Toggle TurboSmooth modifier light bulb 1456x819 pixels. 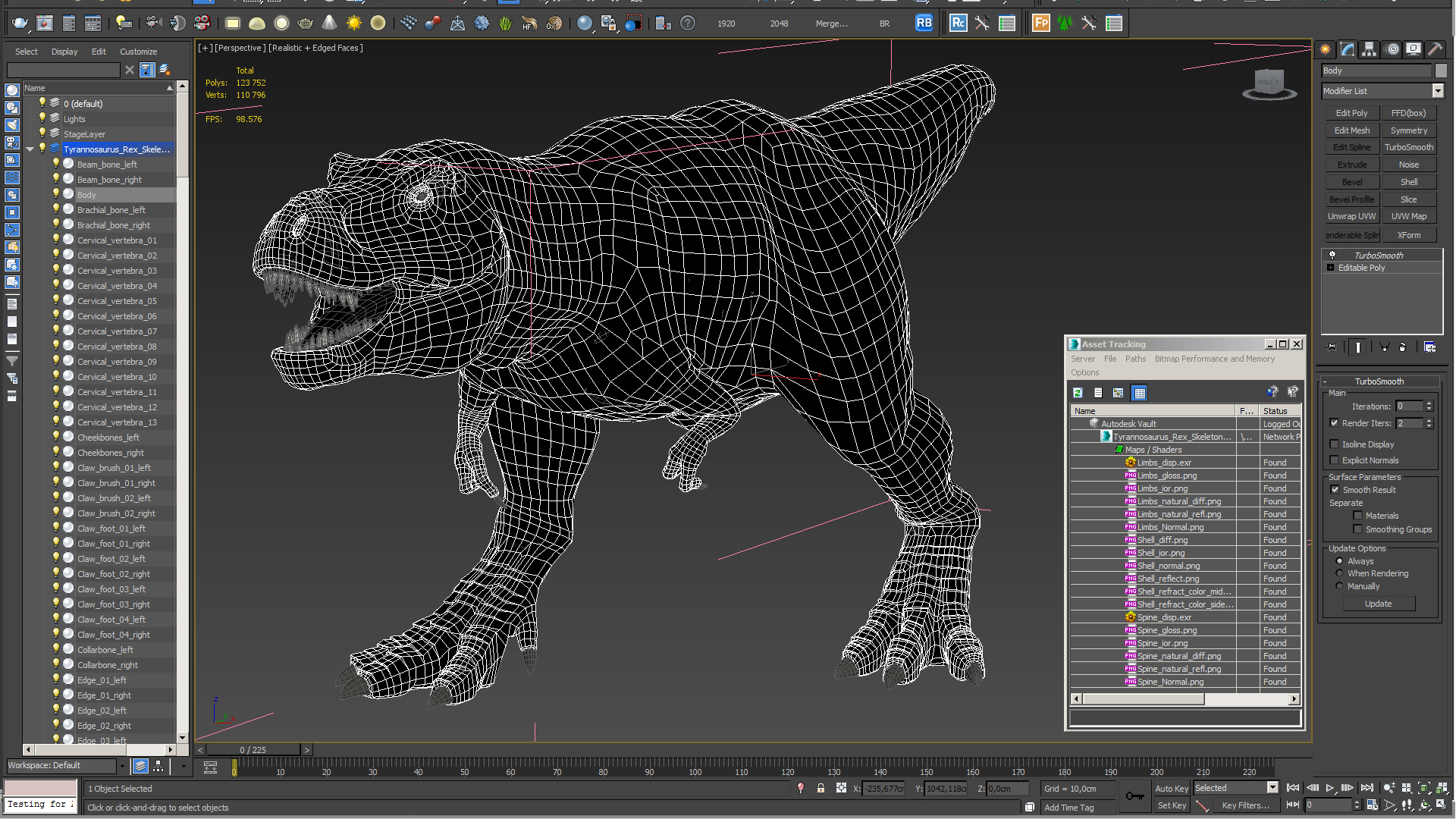click(1332, 256)
